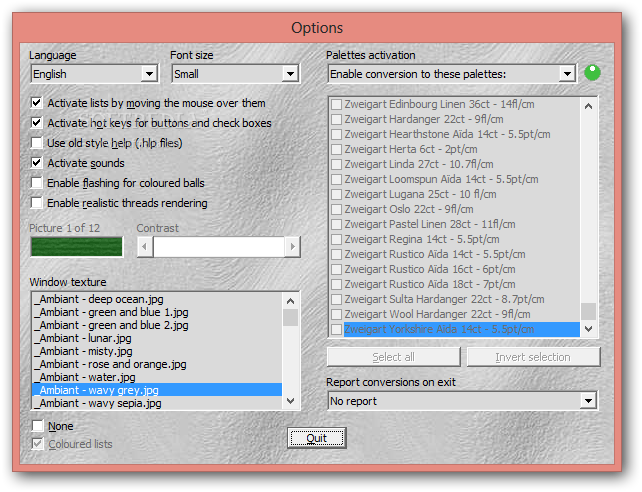This screenshot has width=642, height=492.
Task: Check Zweigart Herta 6ct palette
Action: (336, 149)
